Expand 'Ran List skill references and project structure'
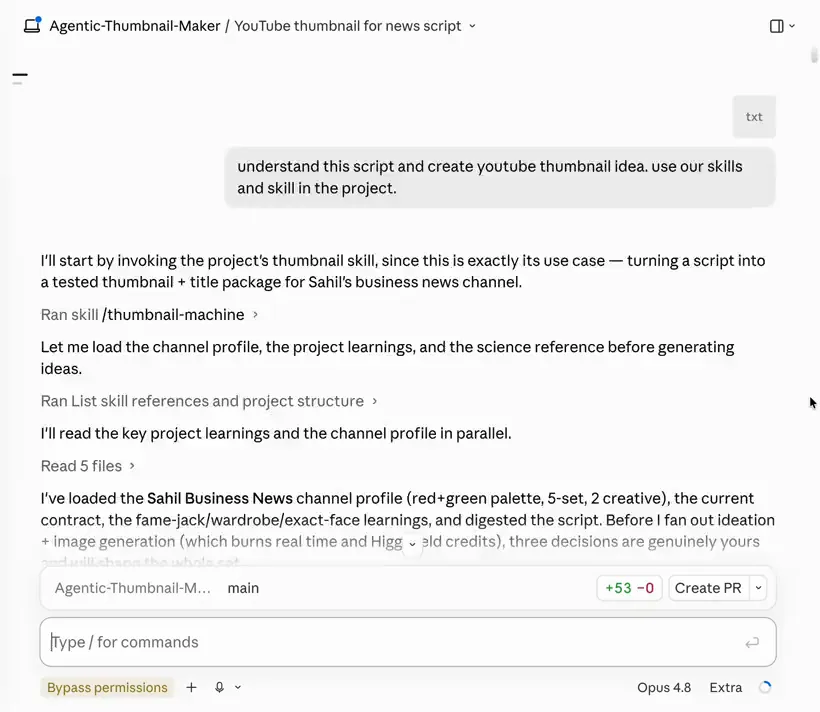The height and width of the screenshot is (712, 820). pyautogui.click(x=209, y=401)
